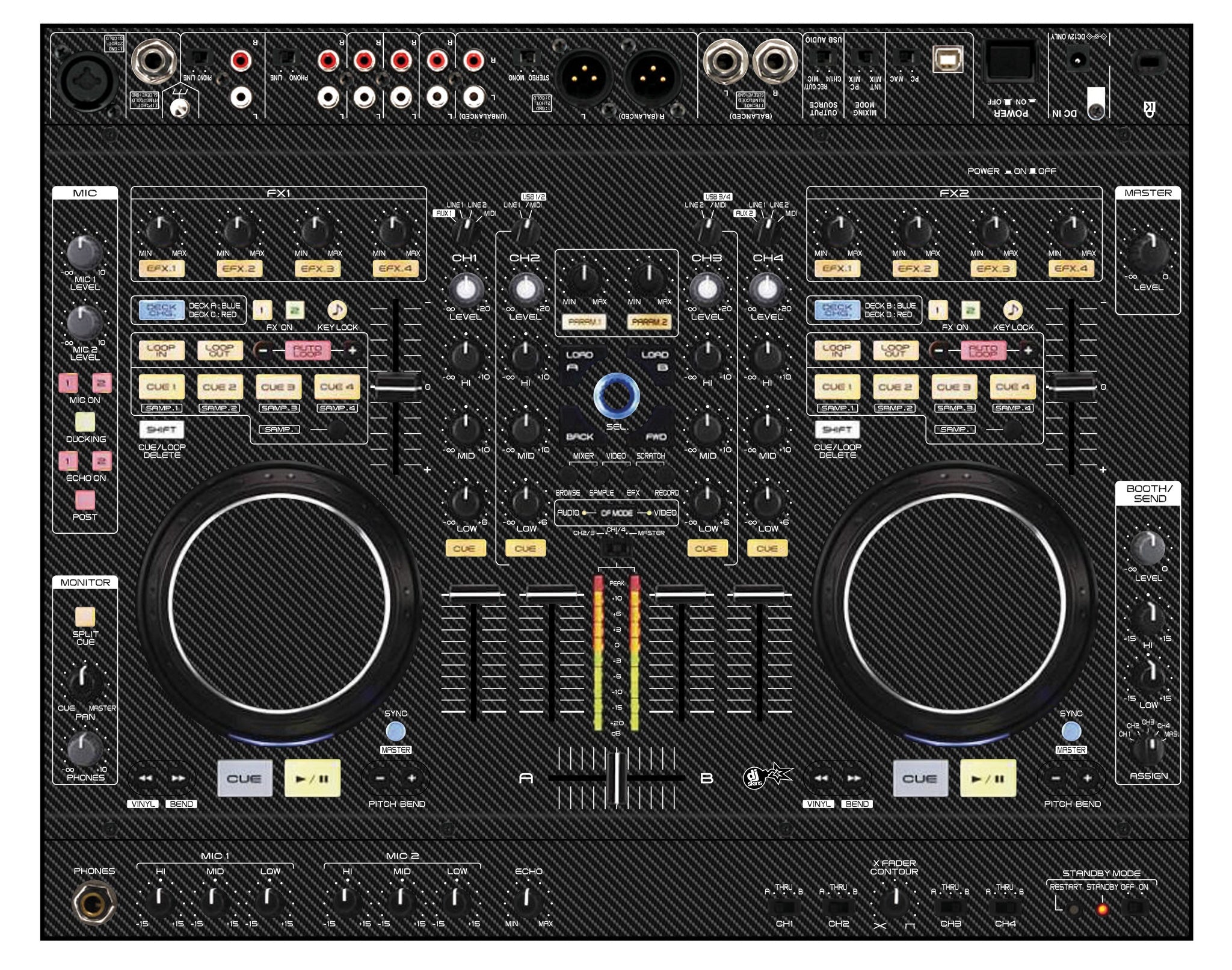Hit the right deck rewind button
Screen dimensions: 1232x970
[821, 778]
